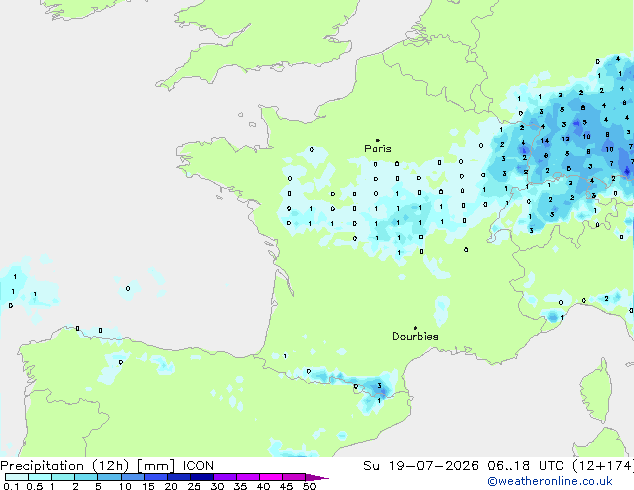This screenshot has height=490, width=634.
Task: Click the 0.1–0.5 mm legend color swatch
Action: coord(17,477)
